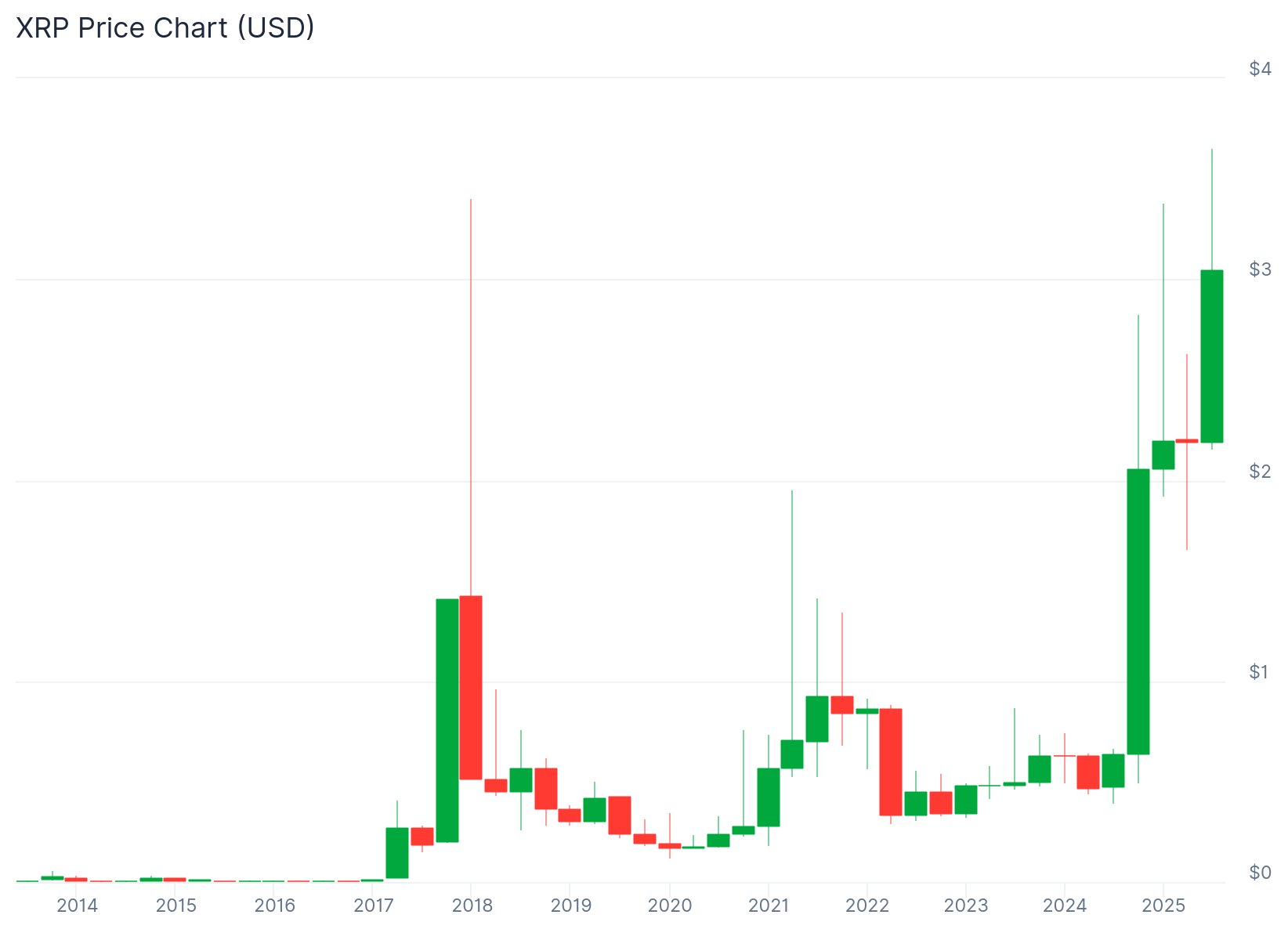Screen dimensions: 1288x940
Task: Click the small red candle in early 2025
Action: (1187, 441)
